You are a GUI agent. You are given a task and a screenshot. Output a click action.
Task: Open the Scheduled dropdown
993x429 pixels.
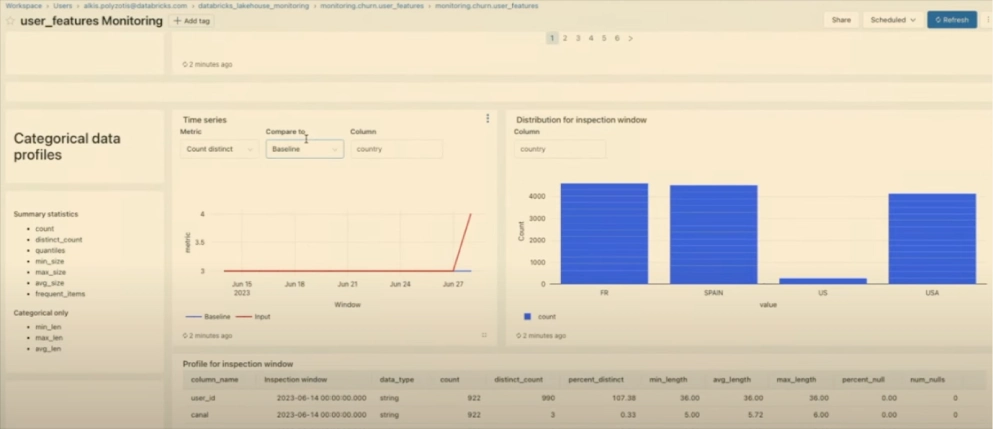pos(893,20)
